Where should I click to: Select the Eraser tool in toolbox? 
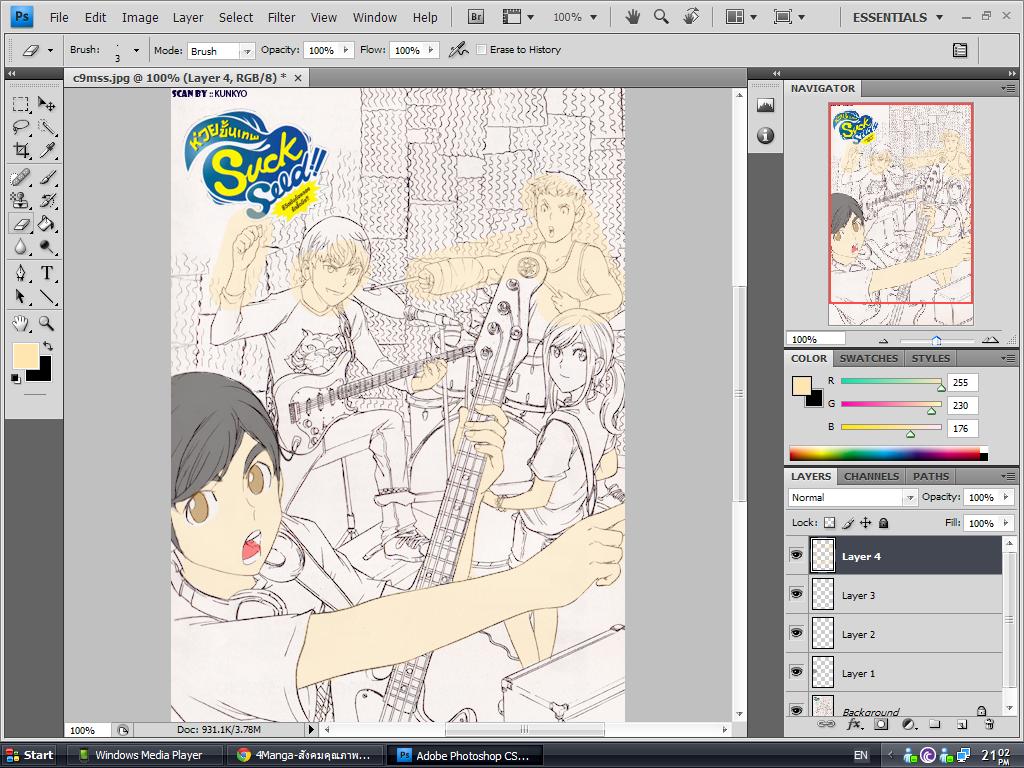coord(21,224)
